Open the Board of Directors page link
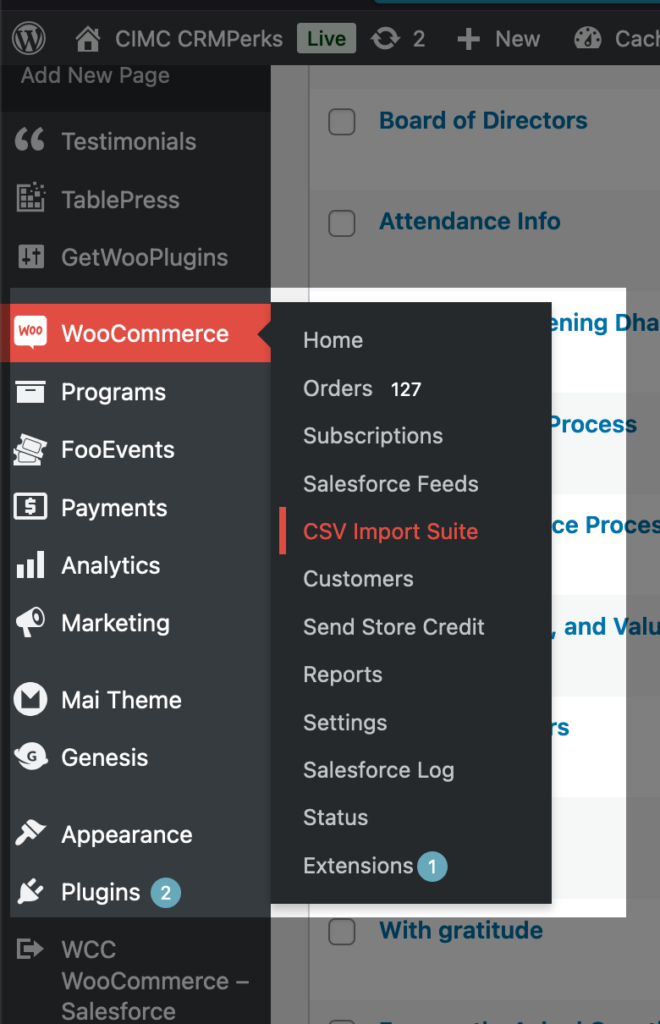Viewport: 660px width, 1024px height. click(x=483, y=121)
